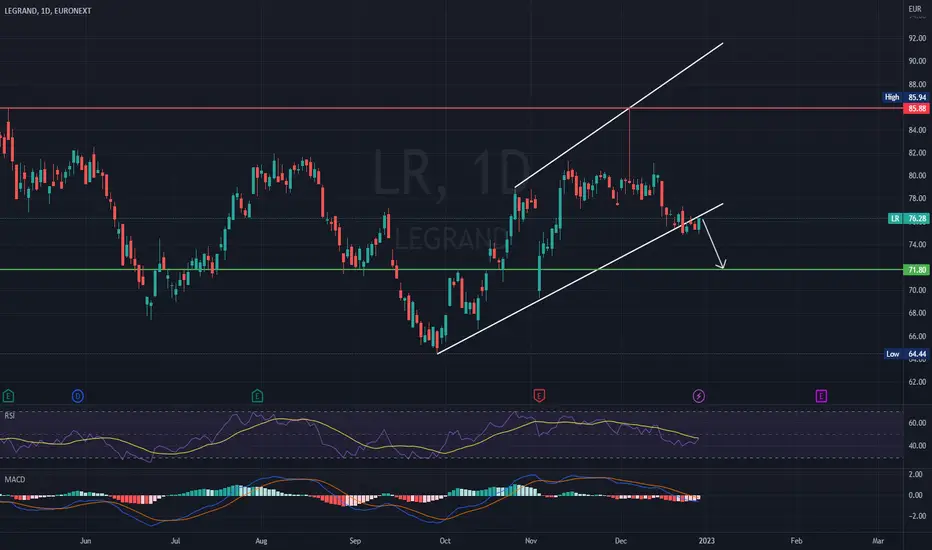Click the Nov label on time axis

(x=531, y=541)
